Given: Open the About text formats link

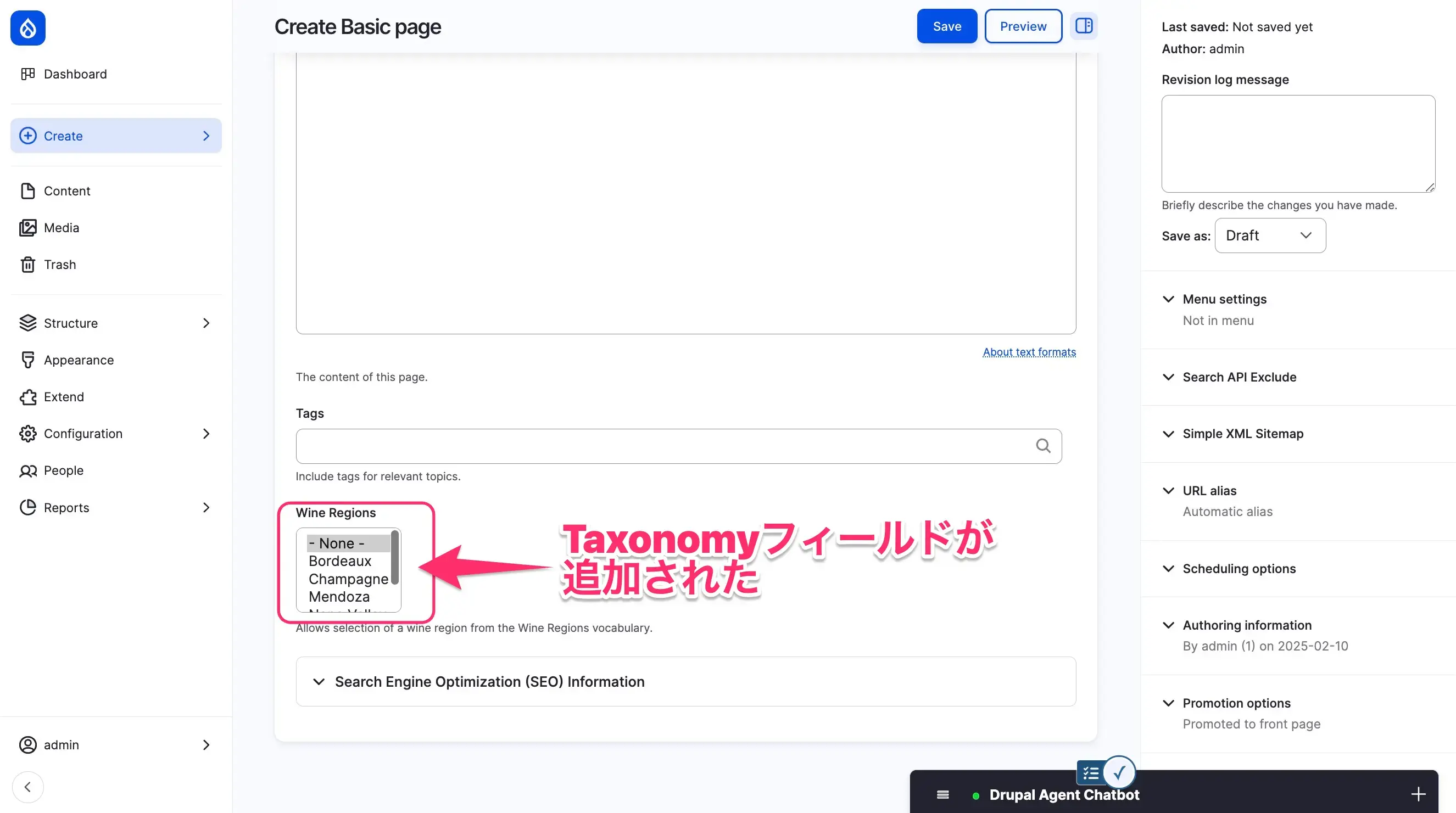Looking at the screenshot, I should coord(1029,352).
